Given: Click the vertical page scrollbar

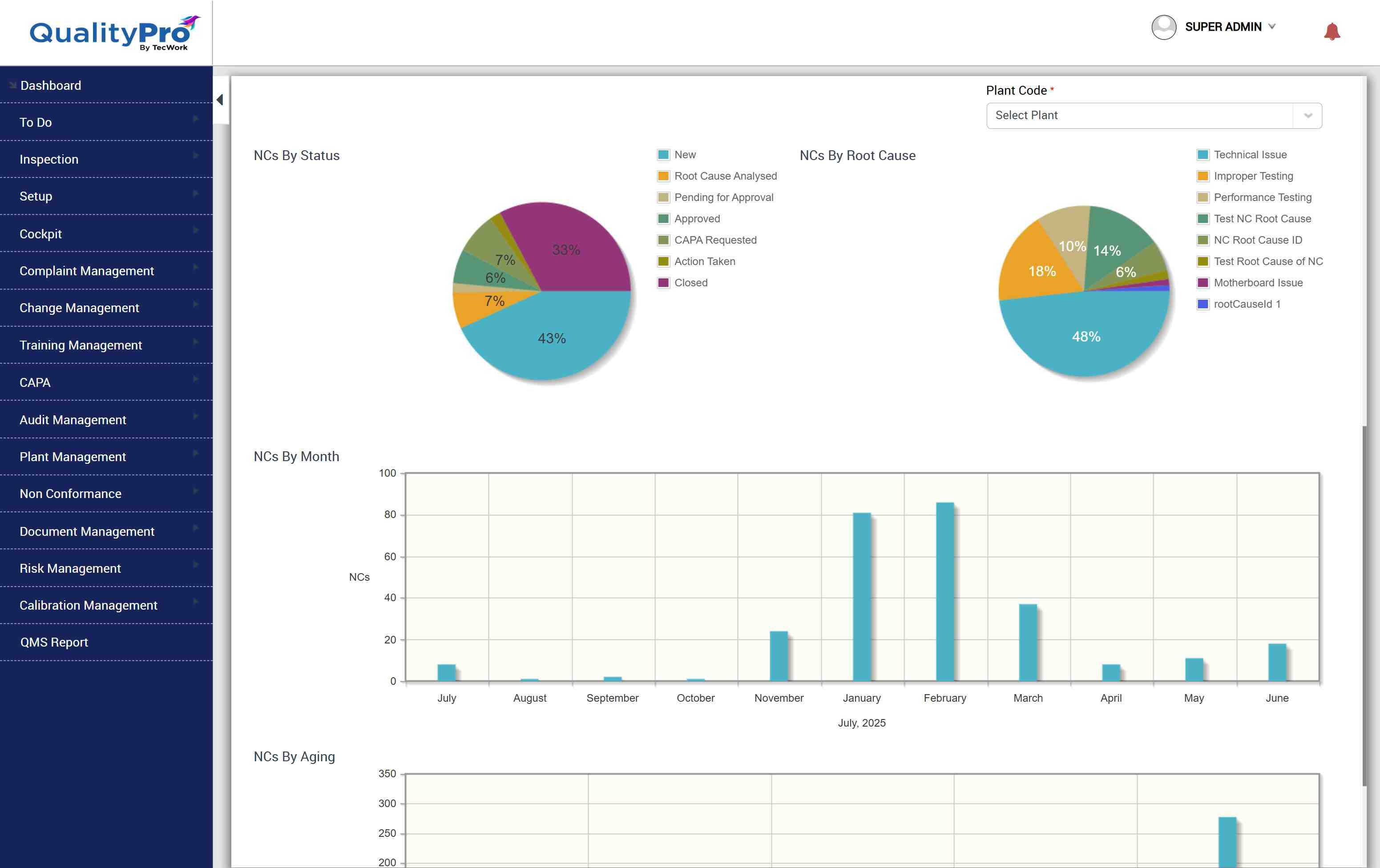Looking at the screenshot, I should tap(1364, 606).
